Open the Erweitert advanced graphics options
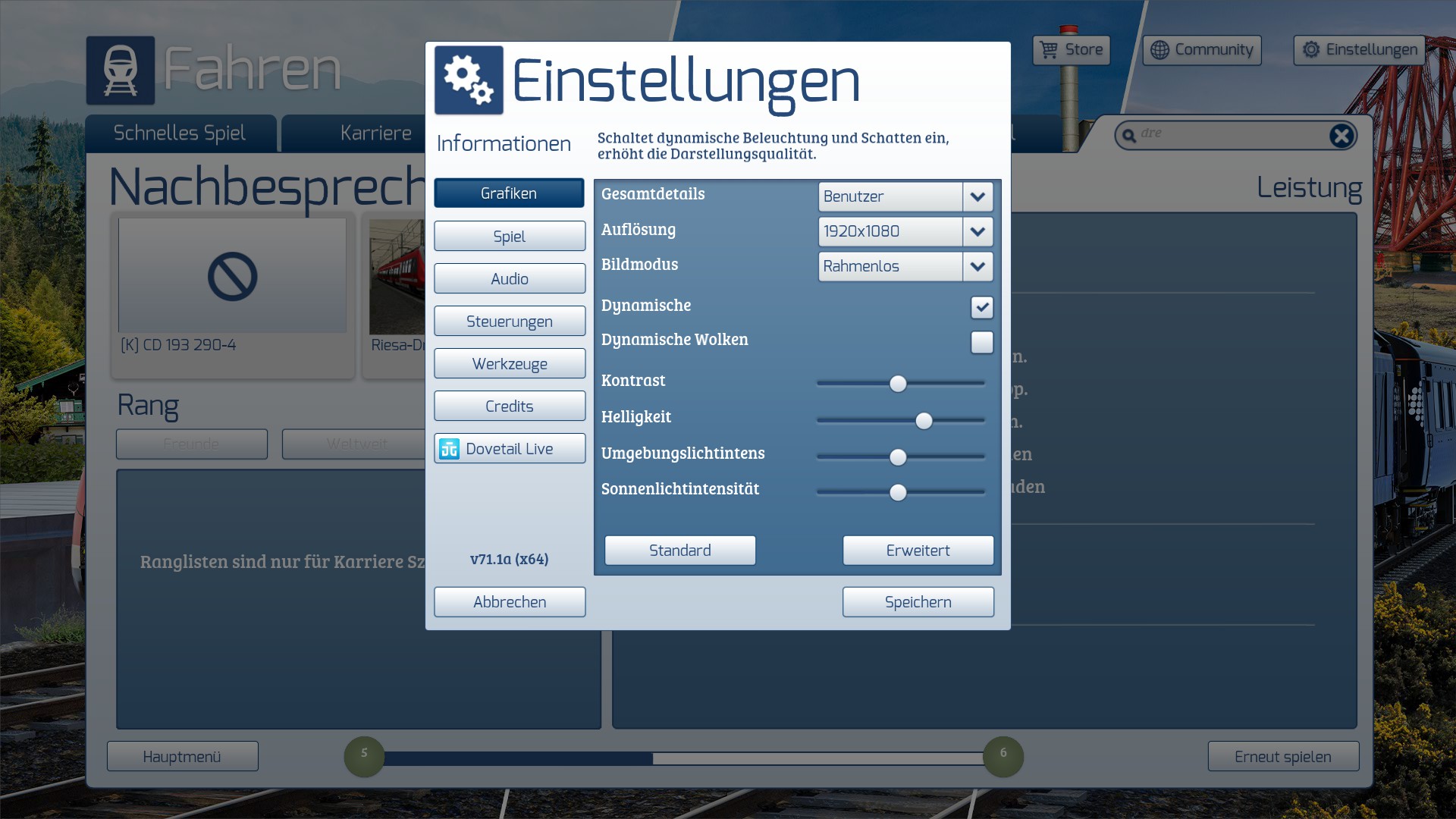Screen dimensions: 1456x819 [x=918, y=551]
